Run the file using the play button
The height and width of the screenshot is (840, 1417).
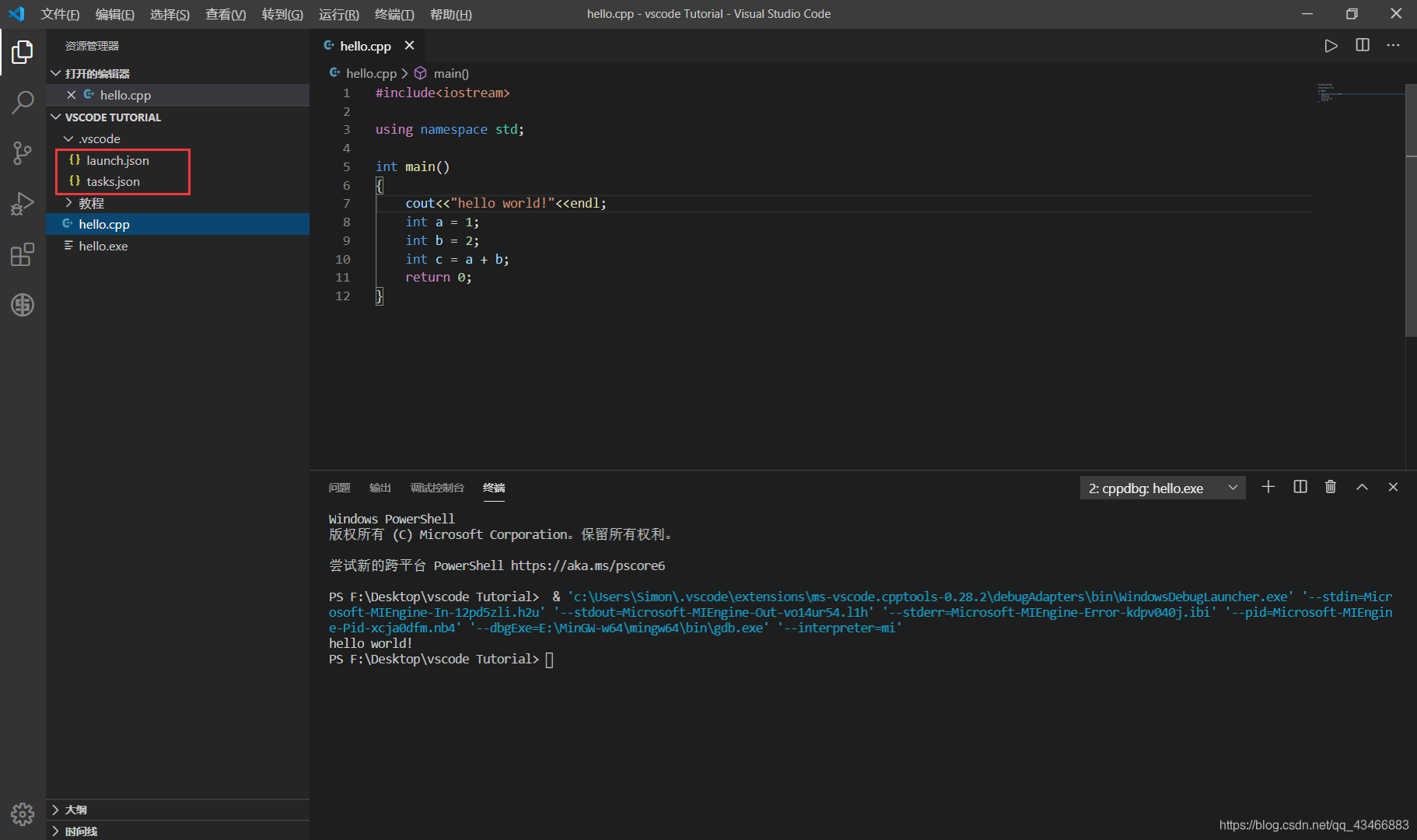coord(1331,45)
